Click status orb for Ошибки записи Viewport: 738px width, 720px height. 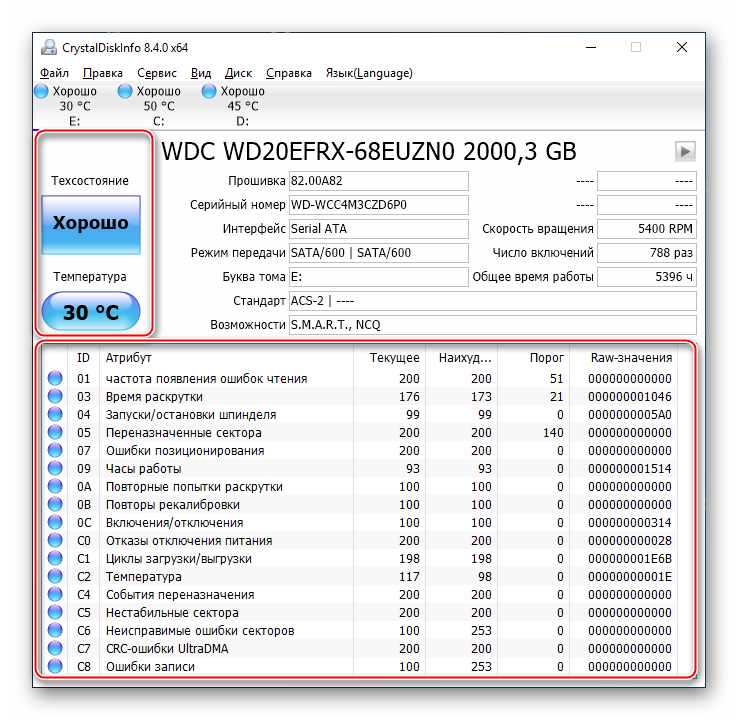55,666
